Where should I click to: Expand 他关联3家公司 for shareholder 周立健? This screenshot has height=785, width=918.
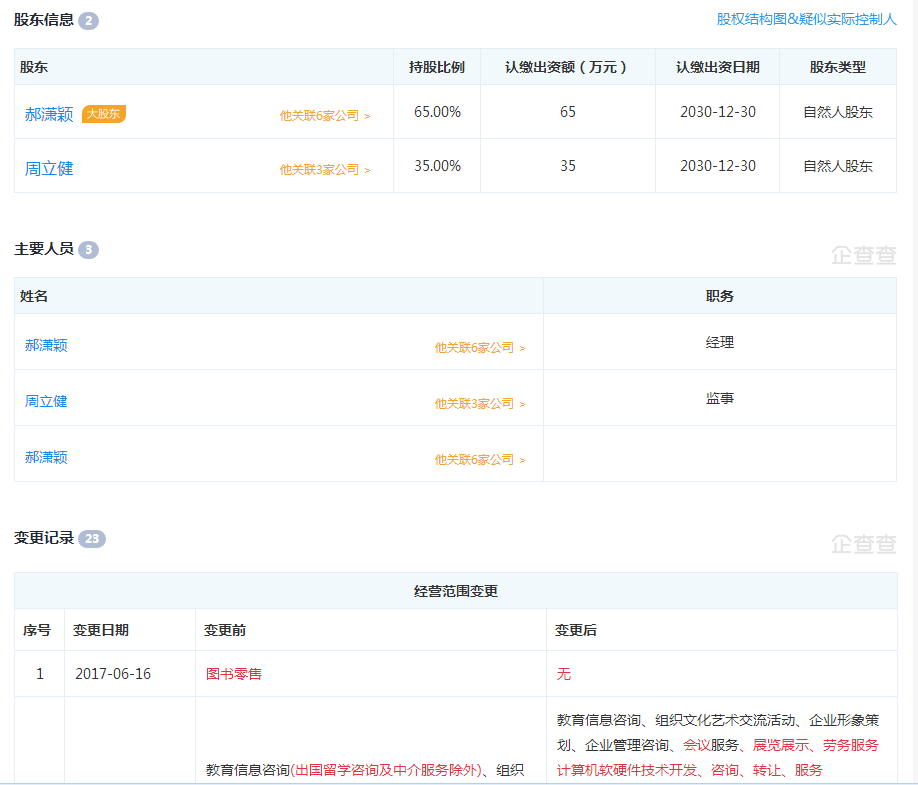tap(322, 168)
